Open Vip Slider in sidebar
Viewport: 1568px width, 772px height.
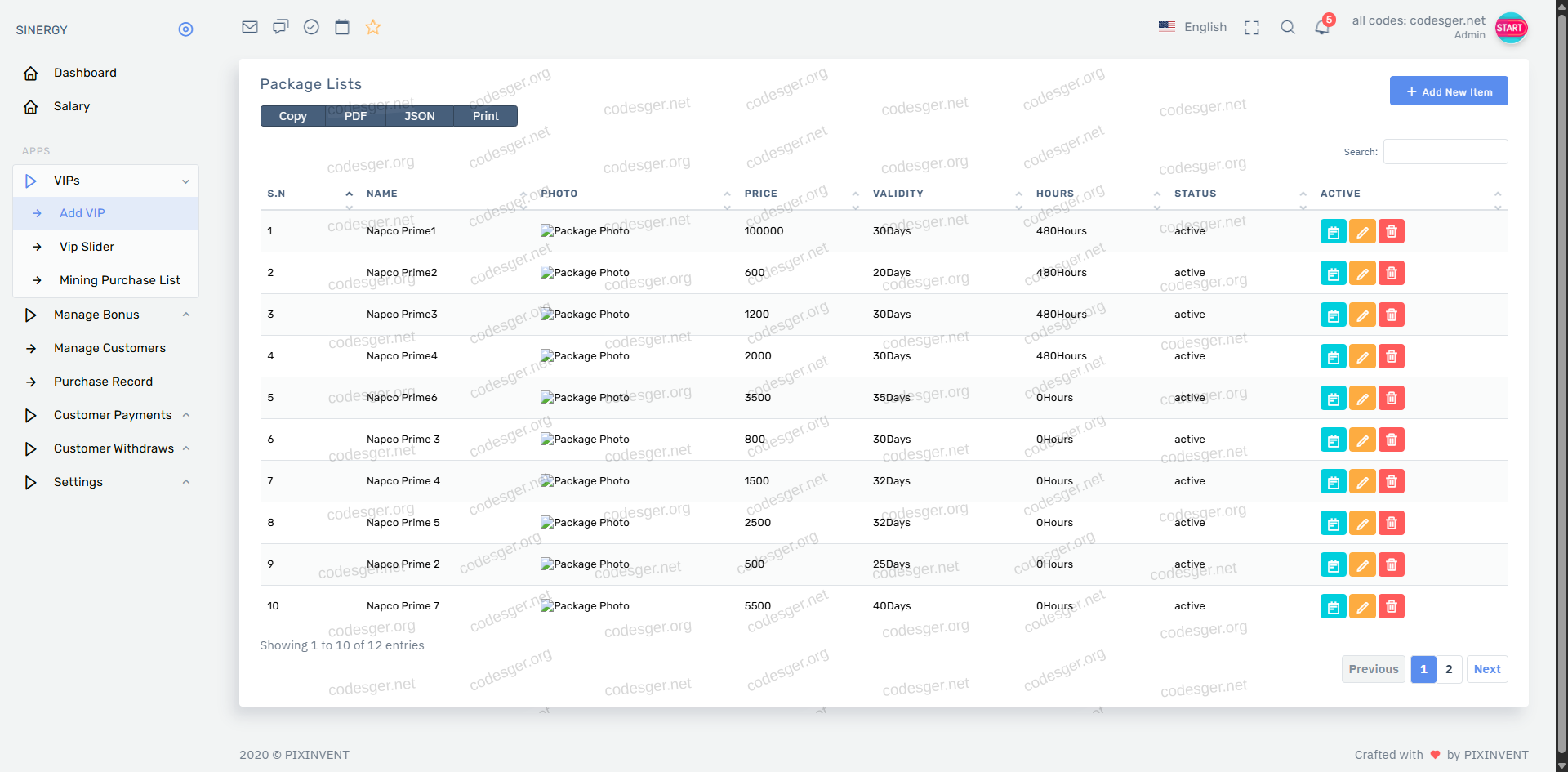point(87,247)
